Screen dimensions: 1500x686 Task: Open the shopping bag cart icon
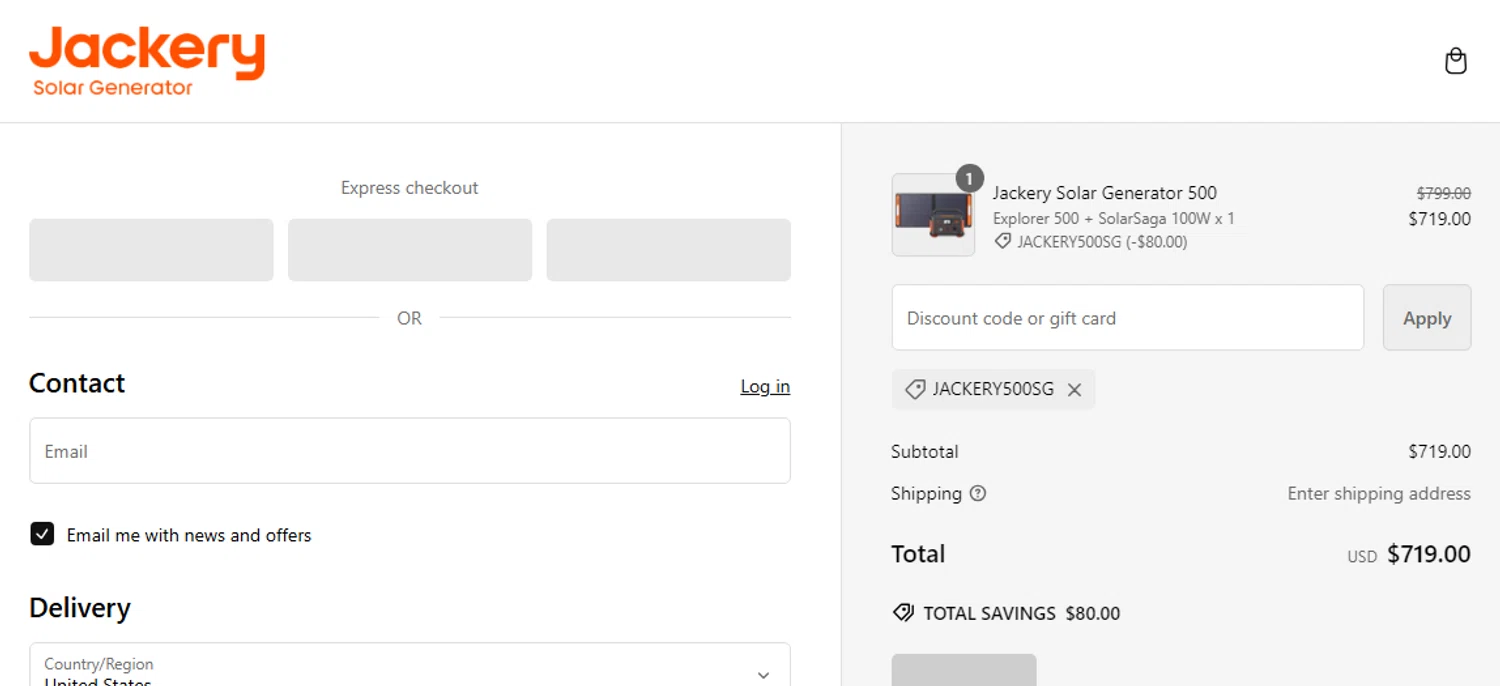1456,62
